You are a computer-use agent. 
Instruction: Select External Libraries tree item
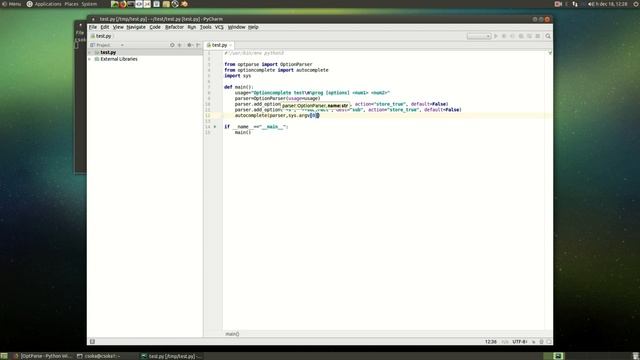tap(119, 59)
